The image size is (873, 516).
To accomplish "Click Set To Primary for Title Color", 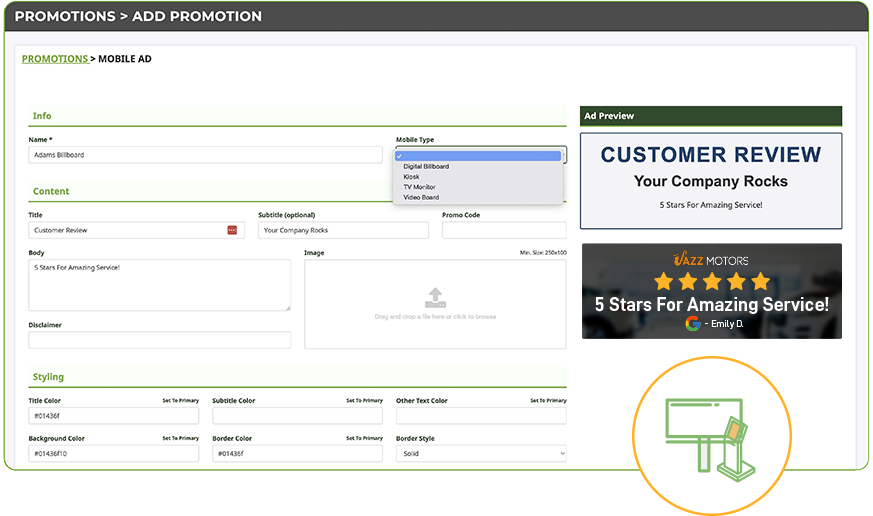I will 180,400.
